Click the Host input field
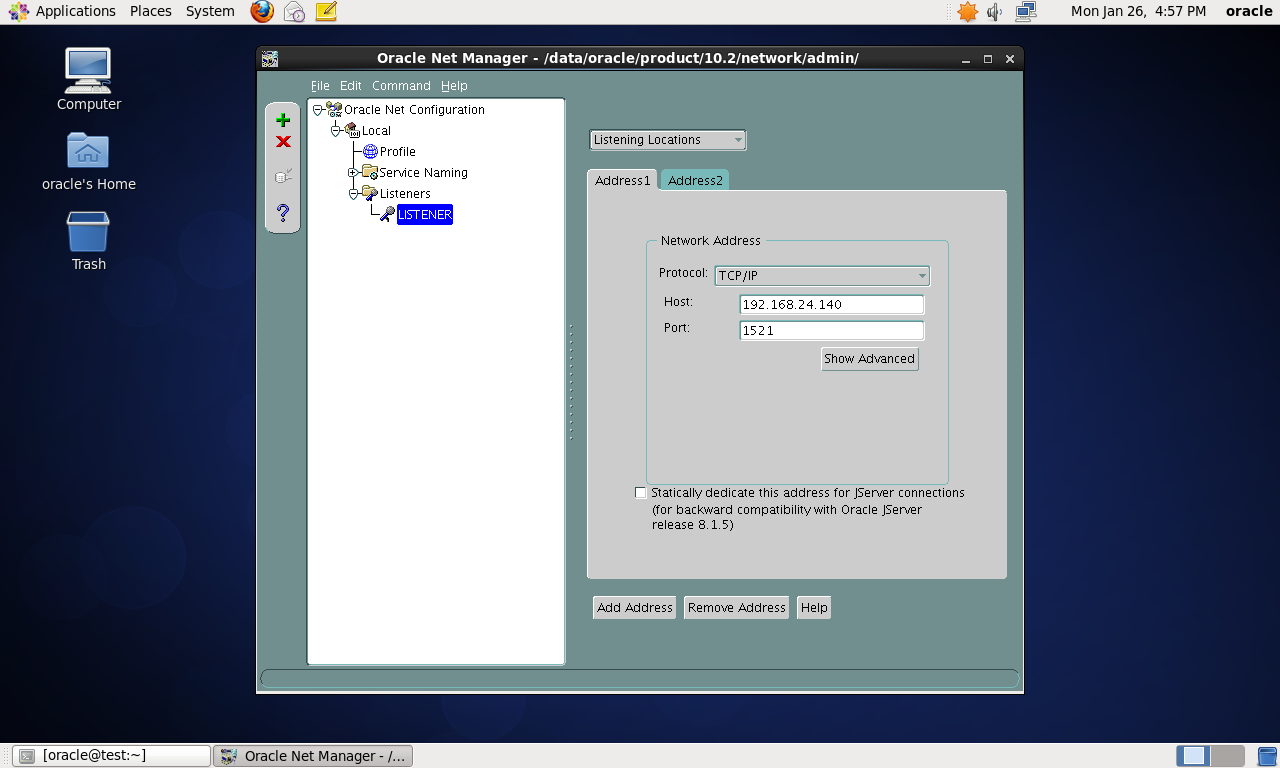This screenshot has height=768, width=1280. point(832,305)
